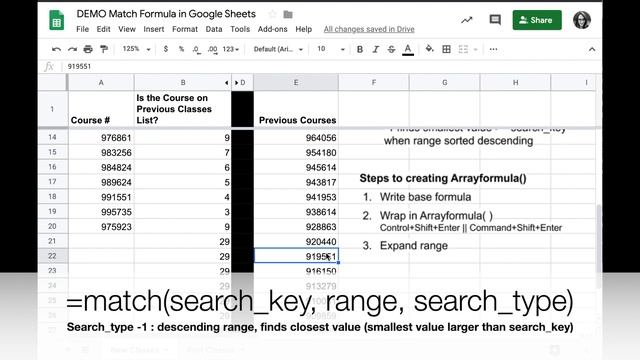Screen dimensions: 640x360
Task: Click cell containing 938614
Action: pos(296,212)
